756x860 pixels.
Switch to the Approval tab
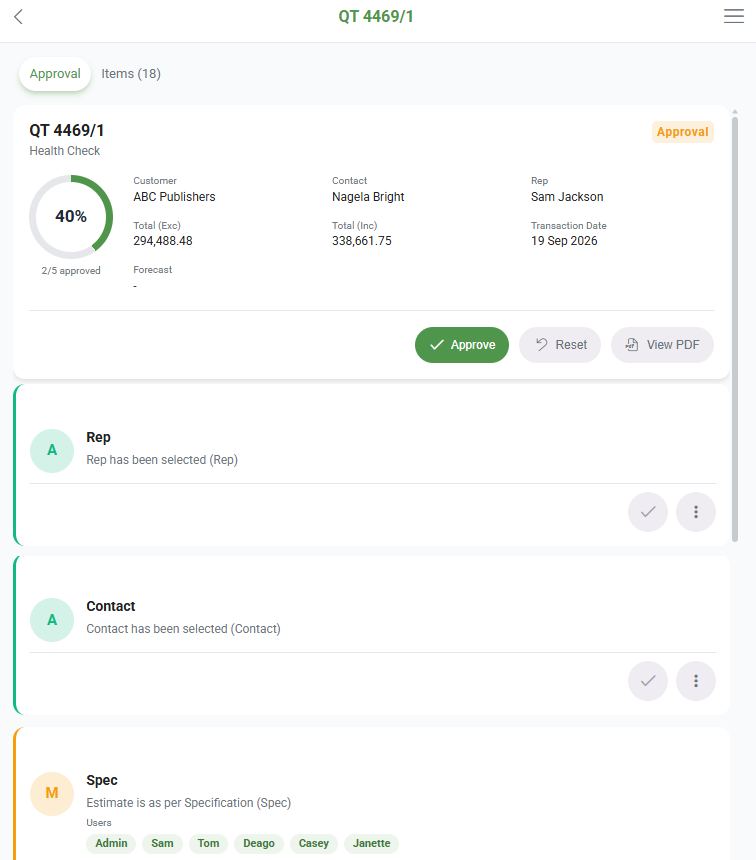(x=55, y=73)
